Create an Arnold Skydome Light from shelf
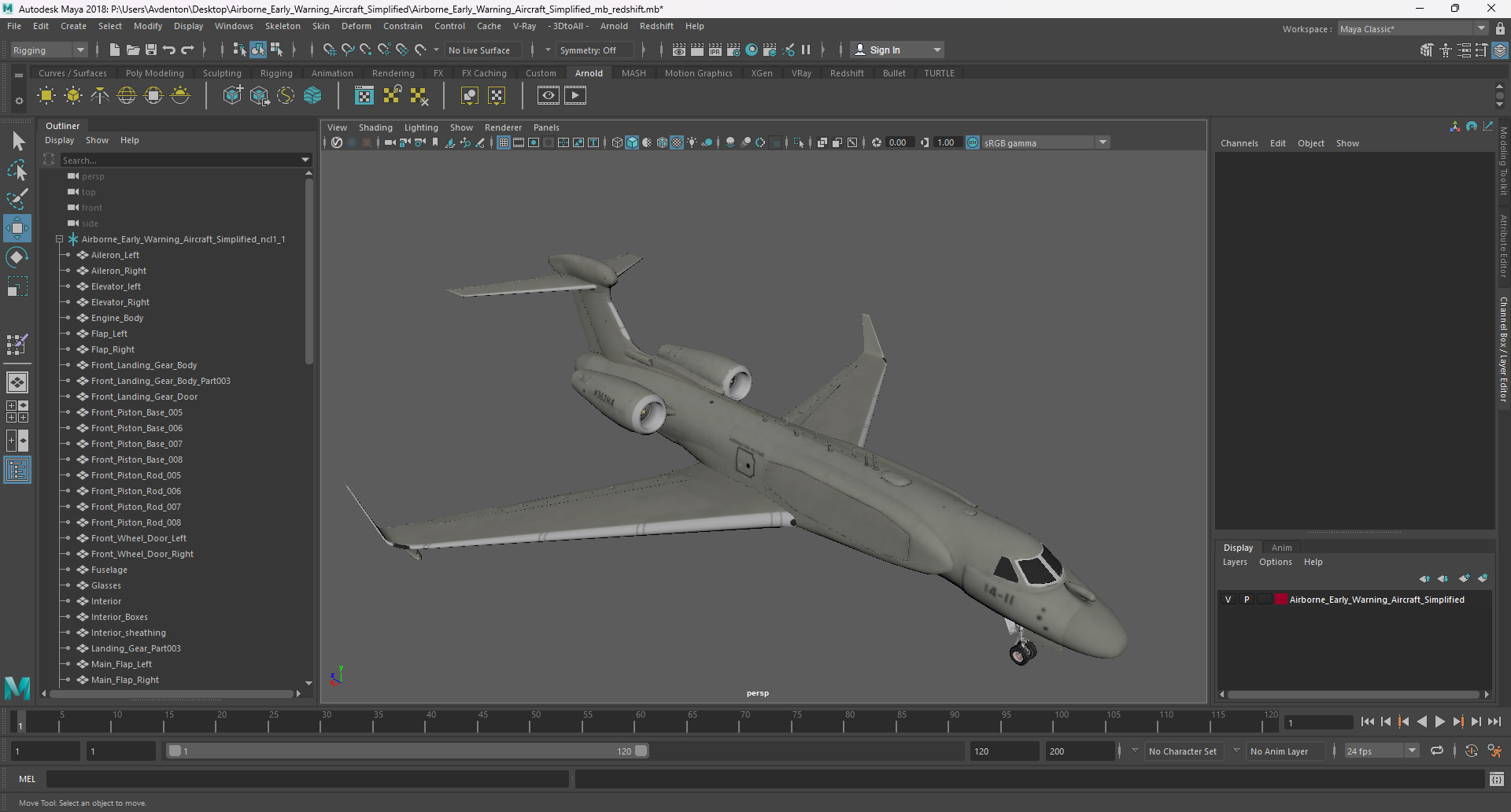This screenshot has width=1511, height=812. point(127,96)
